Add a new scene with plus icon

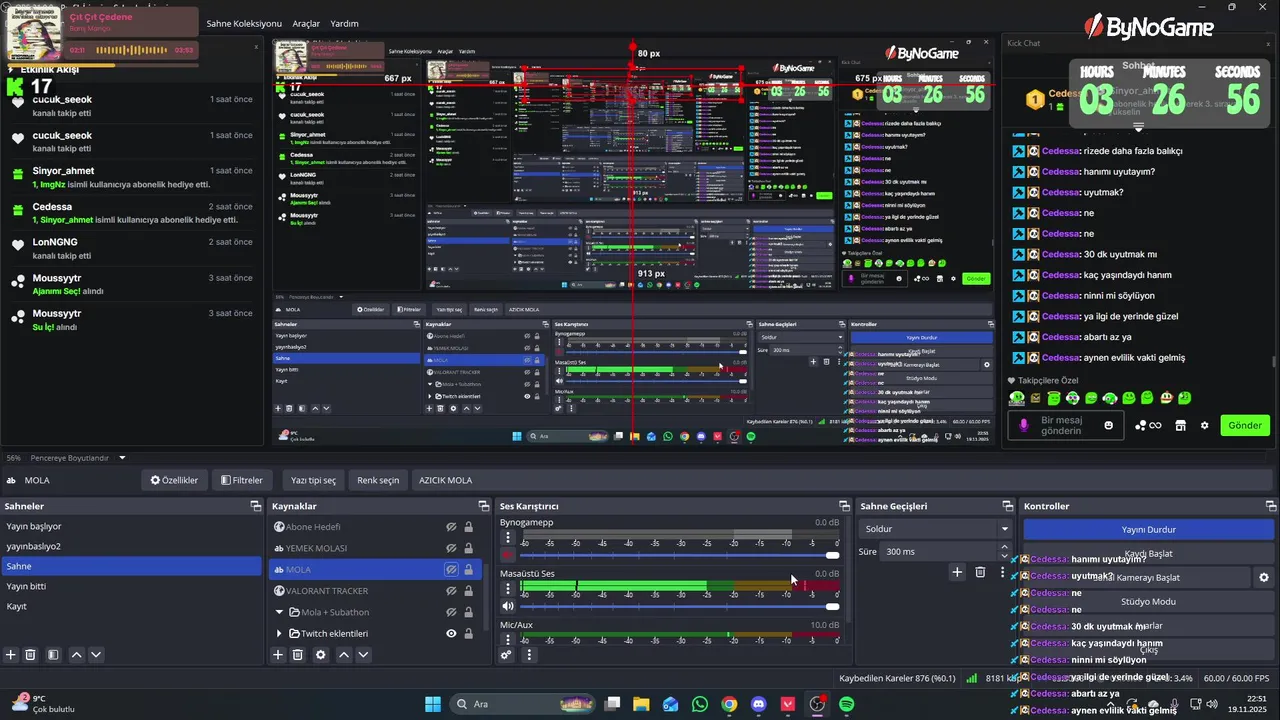pyautogui.click(x=11, y=654)
